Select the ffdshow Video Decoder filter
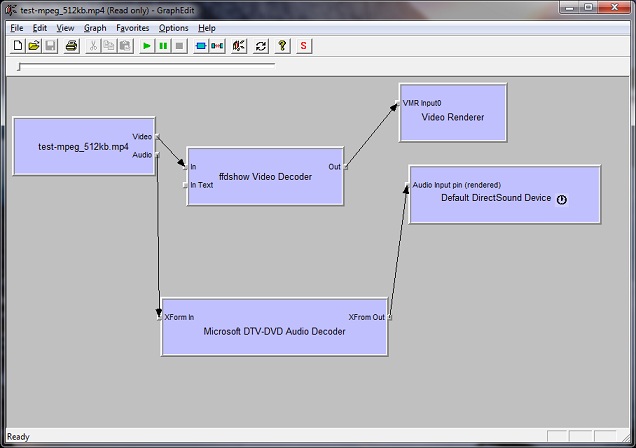 tap(265, 176)
